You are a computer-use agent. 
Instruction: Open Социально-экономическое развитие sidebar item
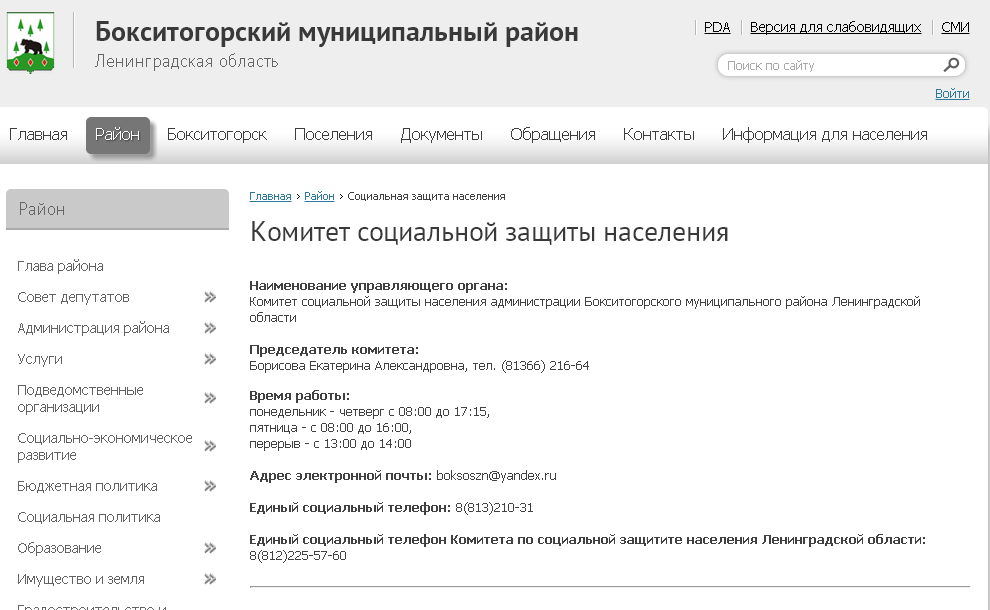tap(105, 446)
